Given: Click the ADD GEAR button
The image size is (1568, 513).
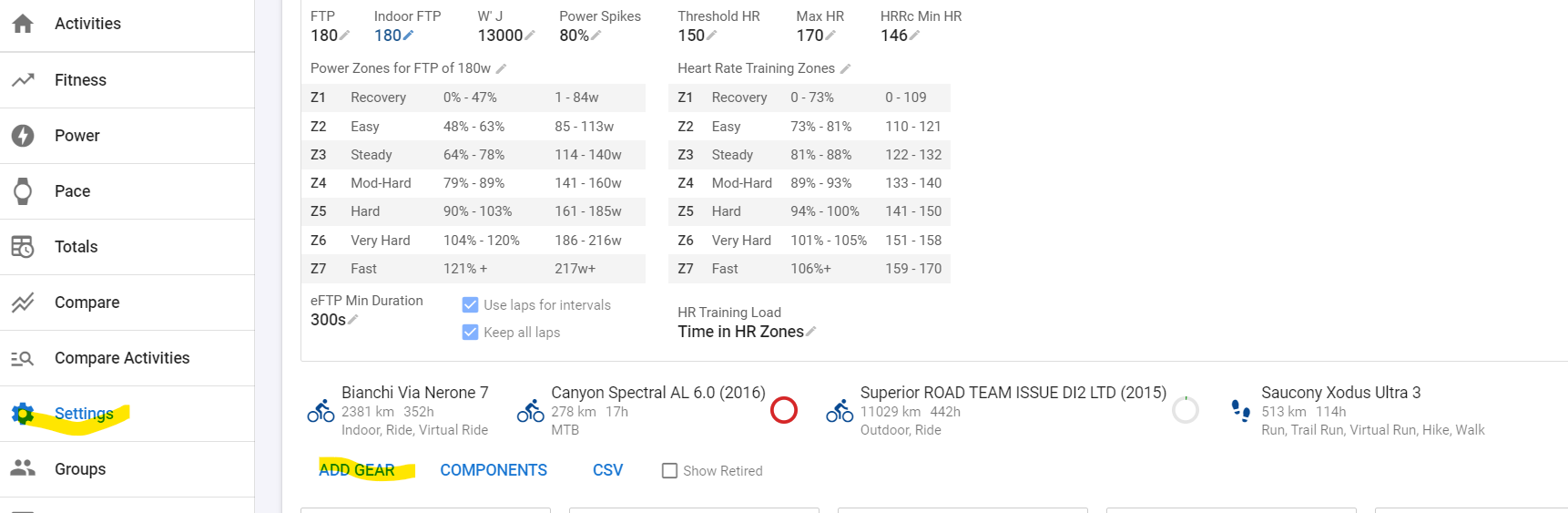Looking at the screenshot, I should 357,470.
